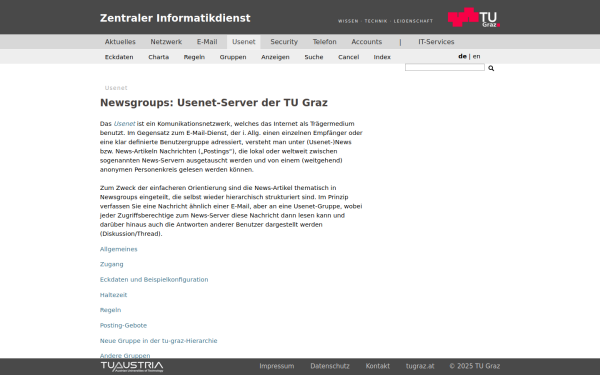This screenshot has height=375, width=600.
Task: Open the Eckdaten submenu item
Action: click(x=119, y=57)
